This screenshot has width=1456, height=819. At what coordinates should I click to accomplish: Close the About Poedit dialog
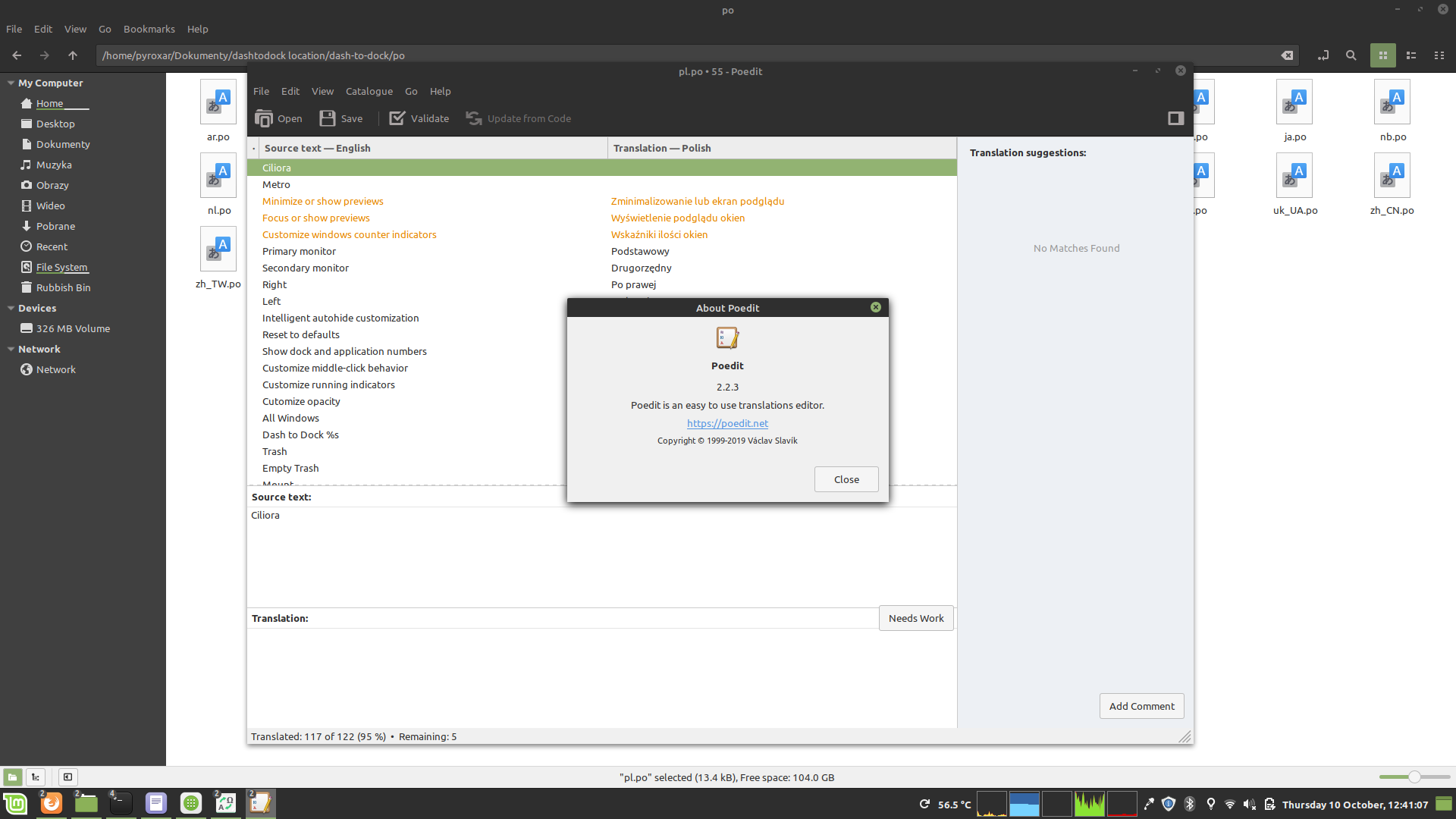point(846,479)
